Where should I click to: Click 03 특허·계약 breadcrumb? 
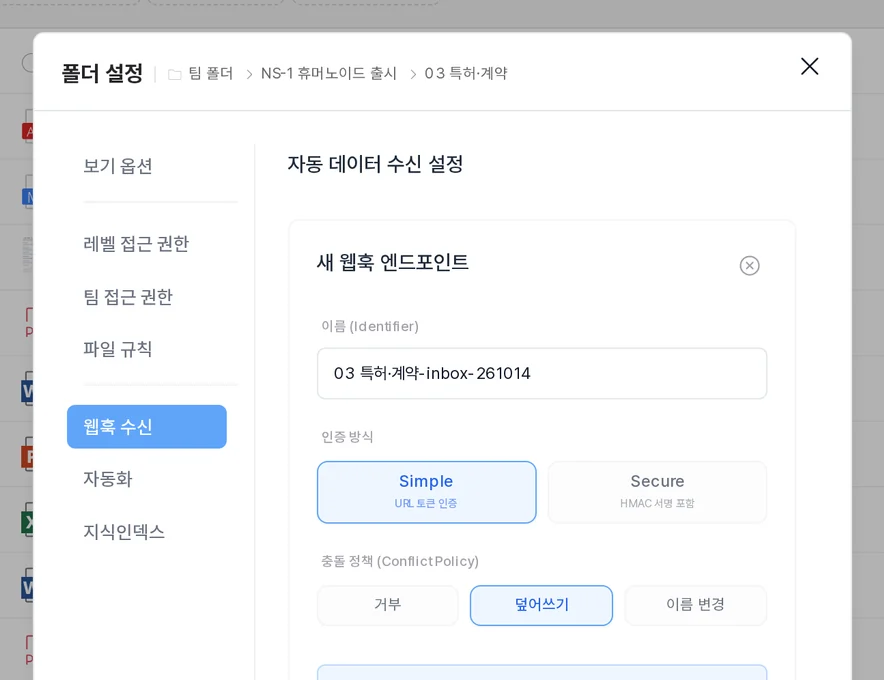coord(466,73)
